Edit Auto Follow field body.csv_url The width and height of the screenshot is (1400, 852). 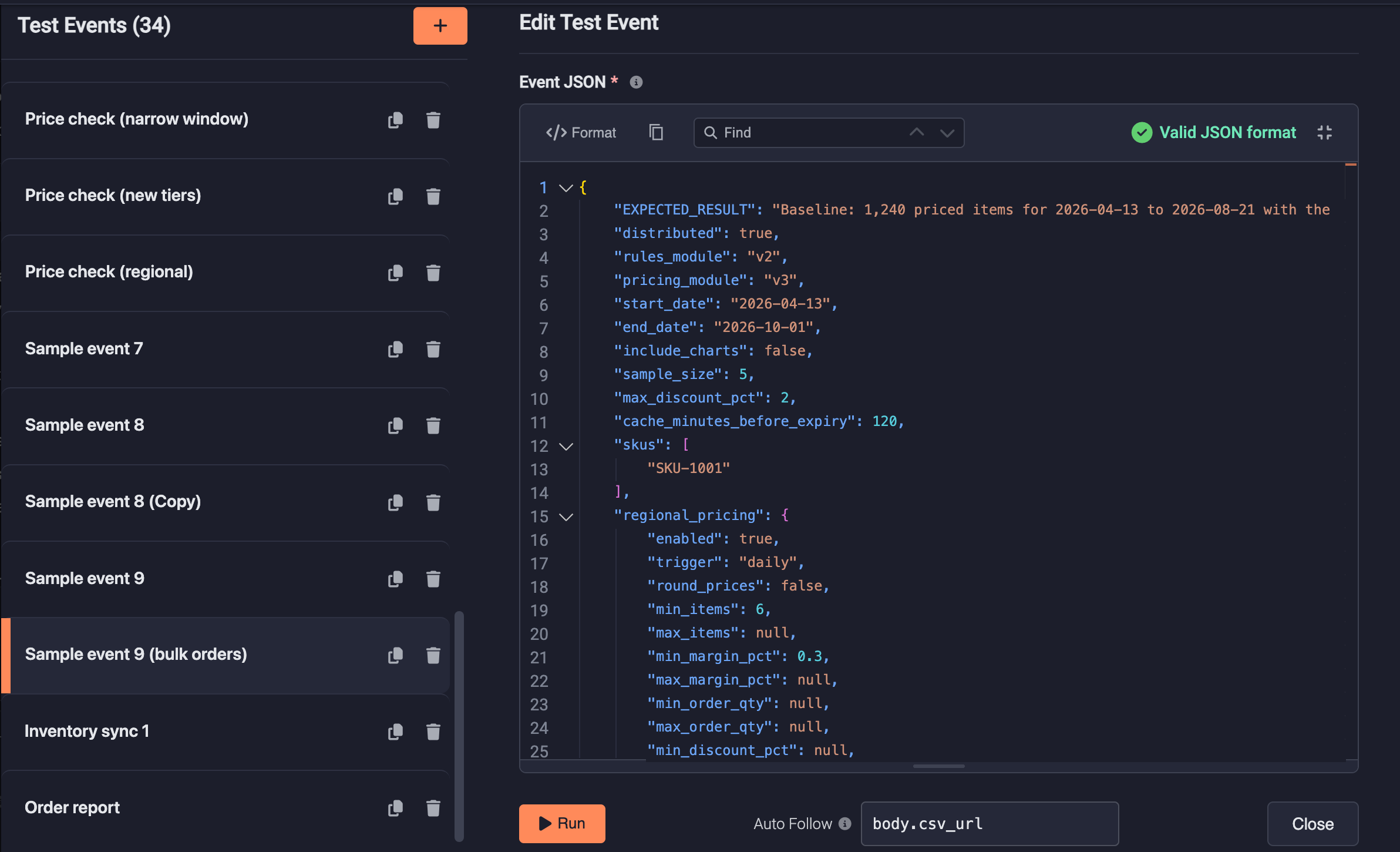coord(990,824)
